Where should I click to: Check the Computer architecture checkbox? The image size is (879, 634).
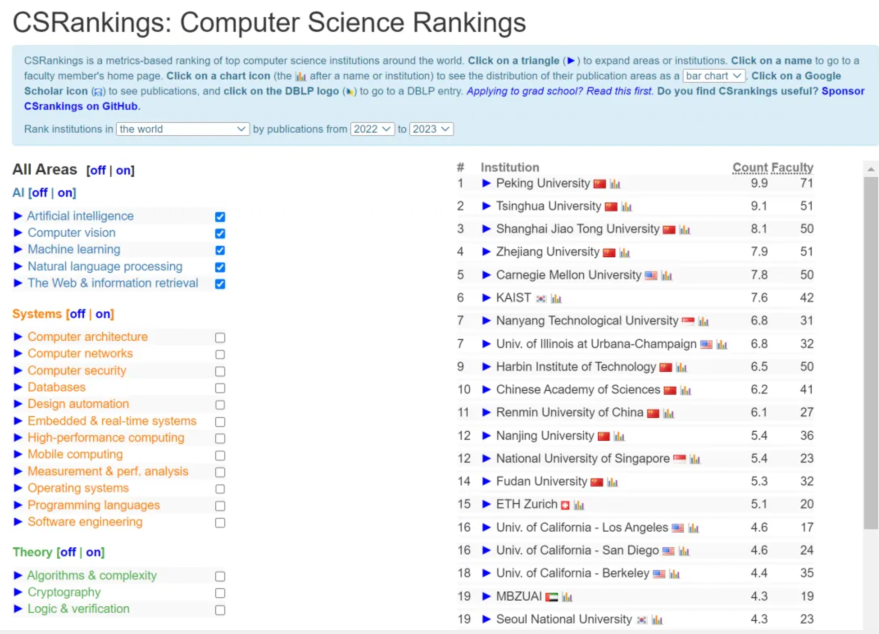(220, 337)
